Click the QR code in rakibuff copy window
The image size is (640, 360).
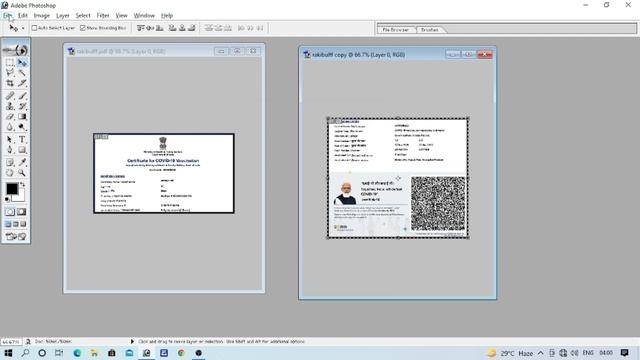(438, 203)
